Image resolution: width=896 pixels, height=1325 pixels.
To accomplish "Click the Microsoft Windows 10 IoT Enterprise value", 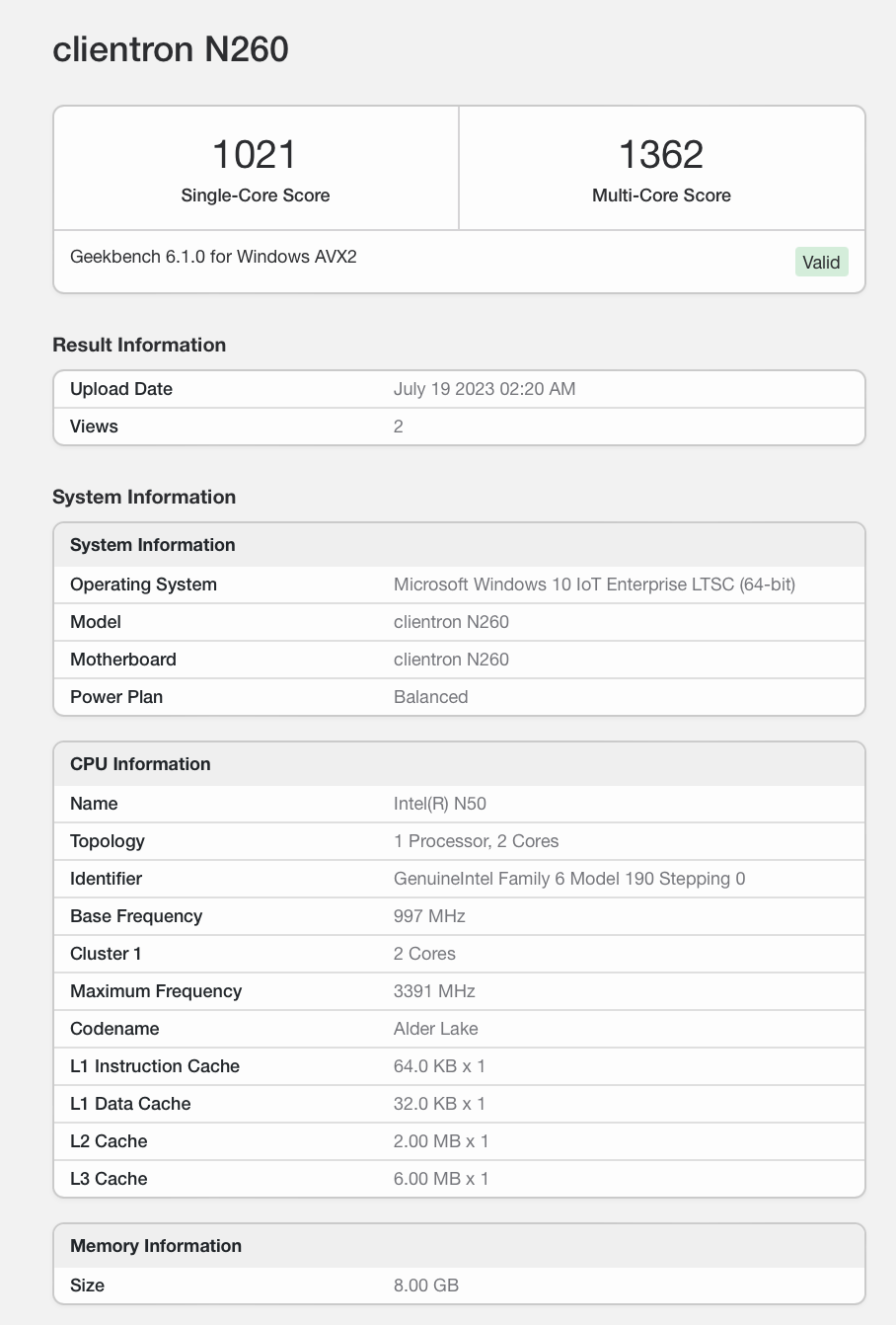I will [x=594, y=585].
